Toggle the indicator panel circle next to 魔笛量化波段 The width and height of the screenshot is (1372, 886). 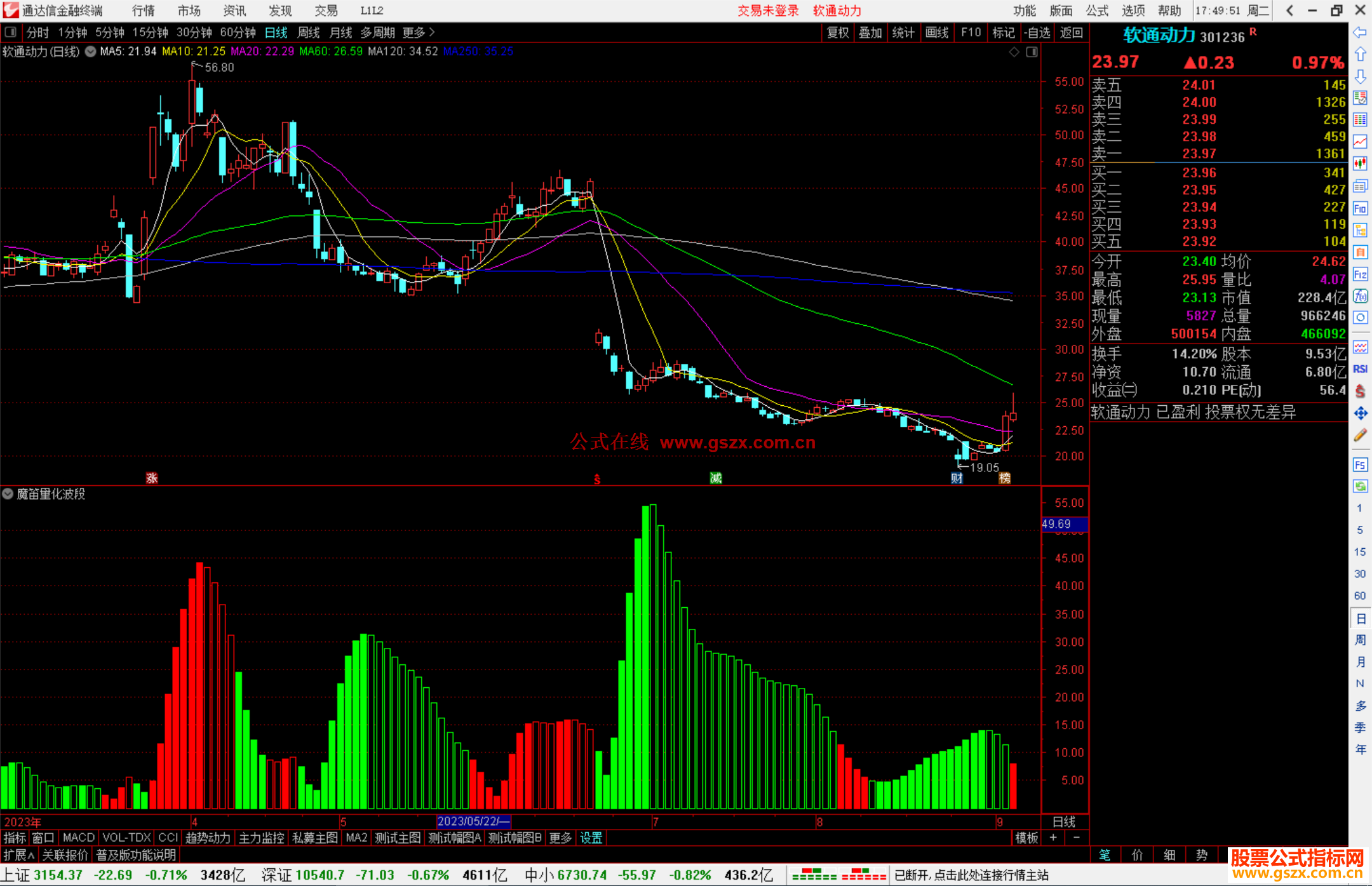pyautogui.click(x=8, y=493)
